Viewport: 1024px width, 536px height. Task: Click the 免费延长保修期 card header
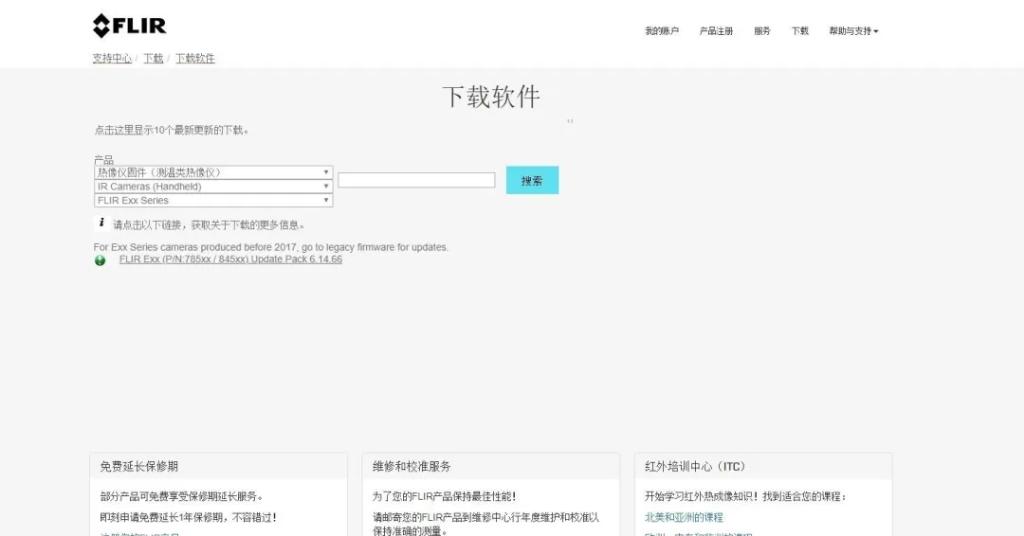(218, 466)
